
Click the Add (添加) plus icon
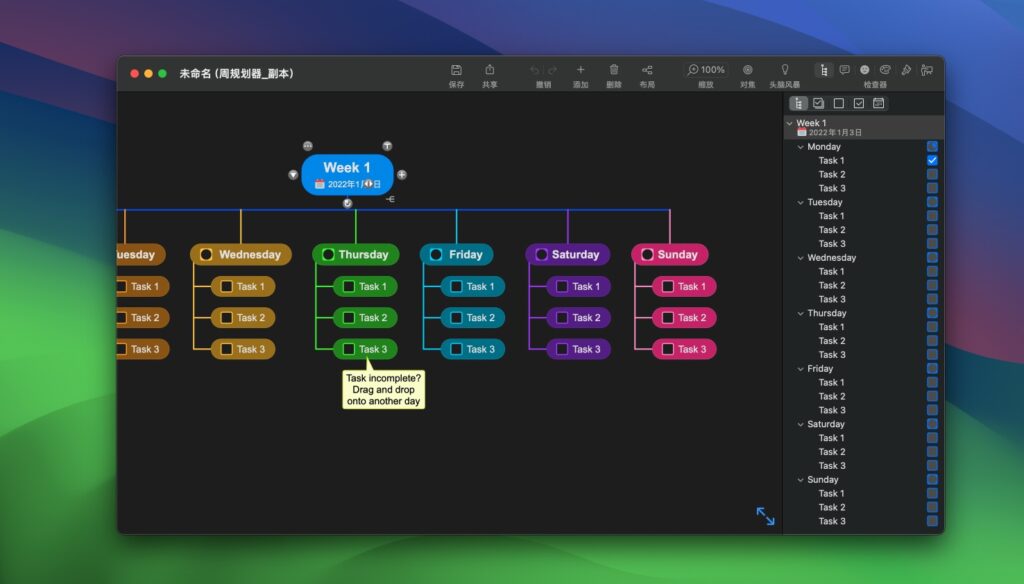(x=581, y=70)
